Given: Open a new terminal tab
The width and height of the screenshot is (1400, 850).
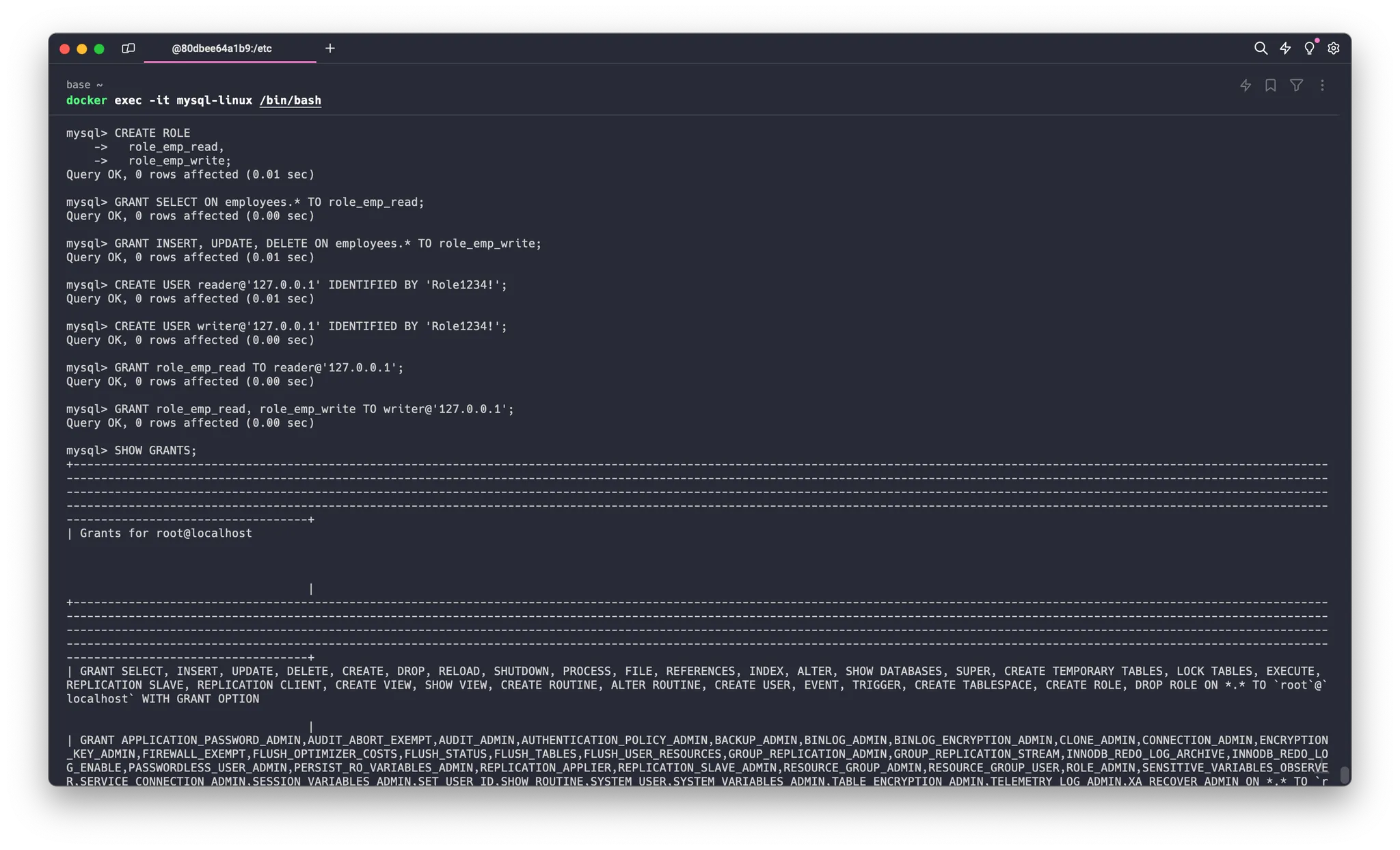Looking at the screenshot, I should (x=330, y=49).
